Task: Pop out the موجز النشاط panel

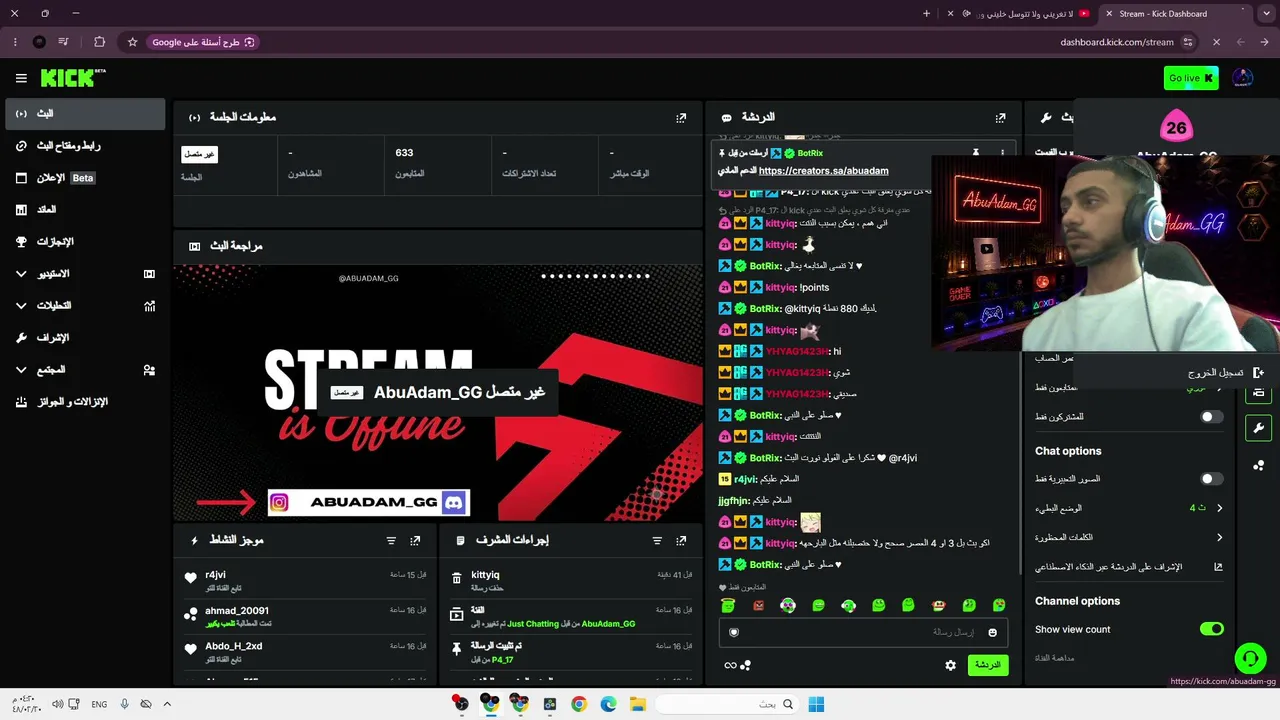Action: tap(415, 540)
